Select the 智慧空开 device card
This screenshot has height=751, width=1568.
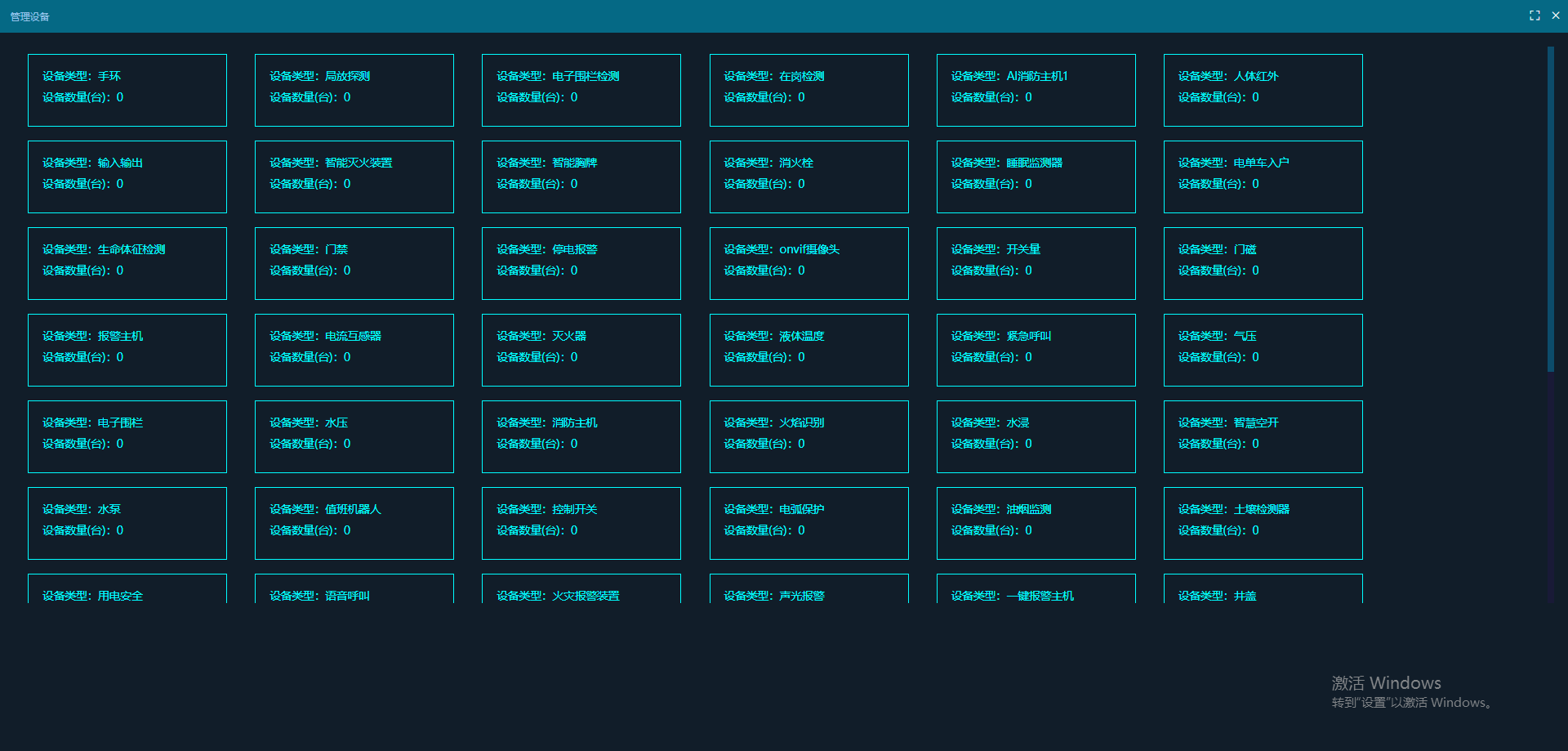(1263, 436)
